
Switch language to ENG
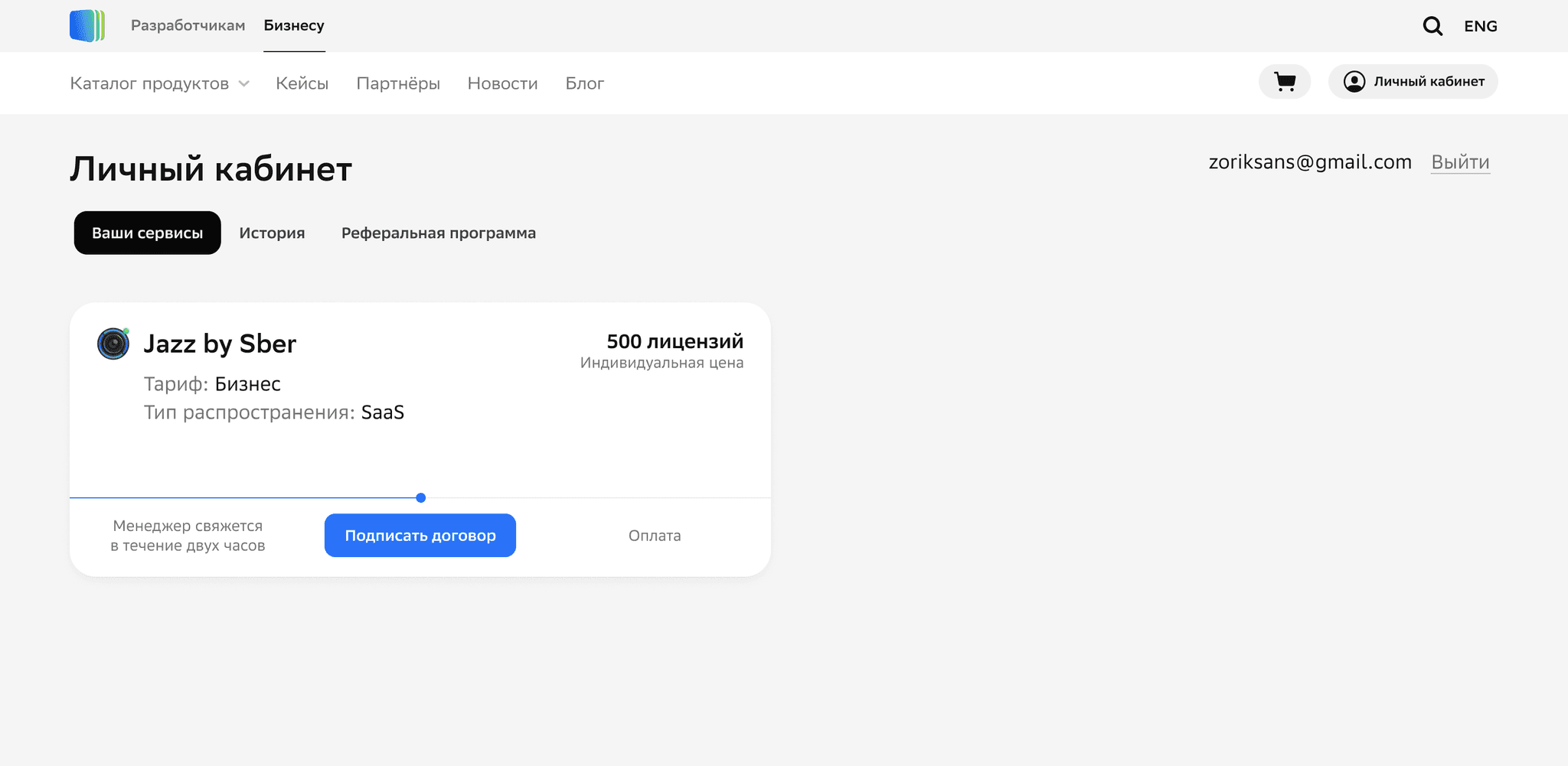(x=1480, y=26)
